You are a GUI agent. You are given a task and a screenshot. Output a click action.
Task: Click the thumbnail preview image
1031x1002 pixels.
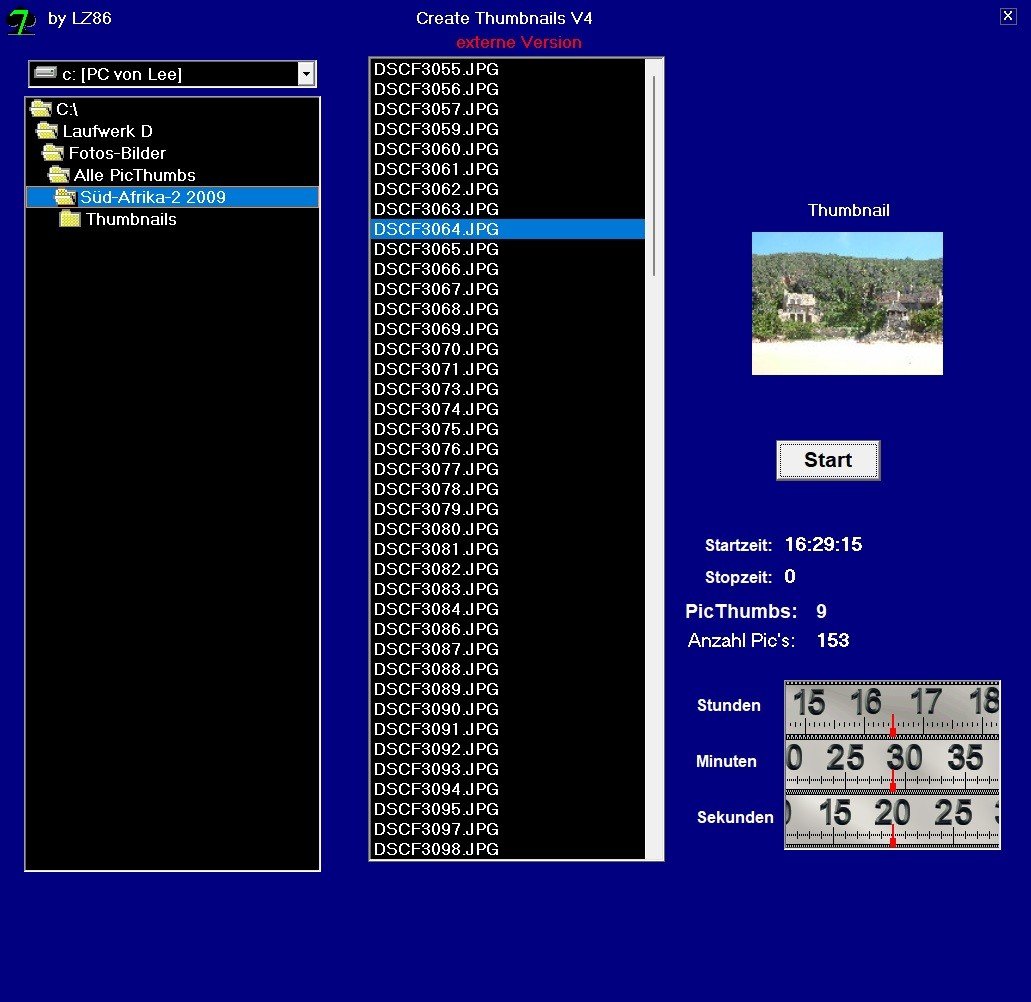point(847,303)
